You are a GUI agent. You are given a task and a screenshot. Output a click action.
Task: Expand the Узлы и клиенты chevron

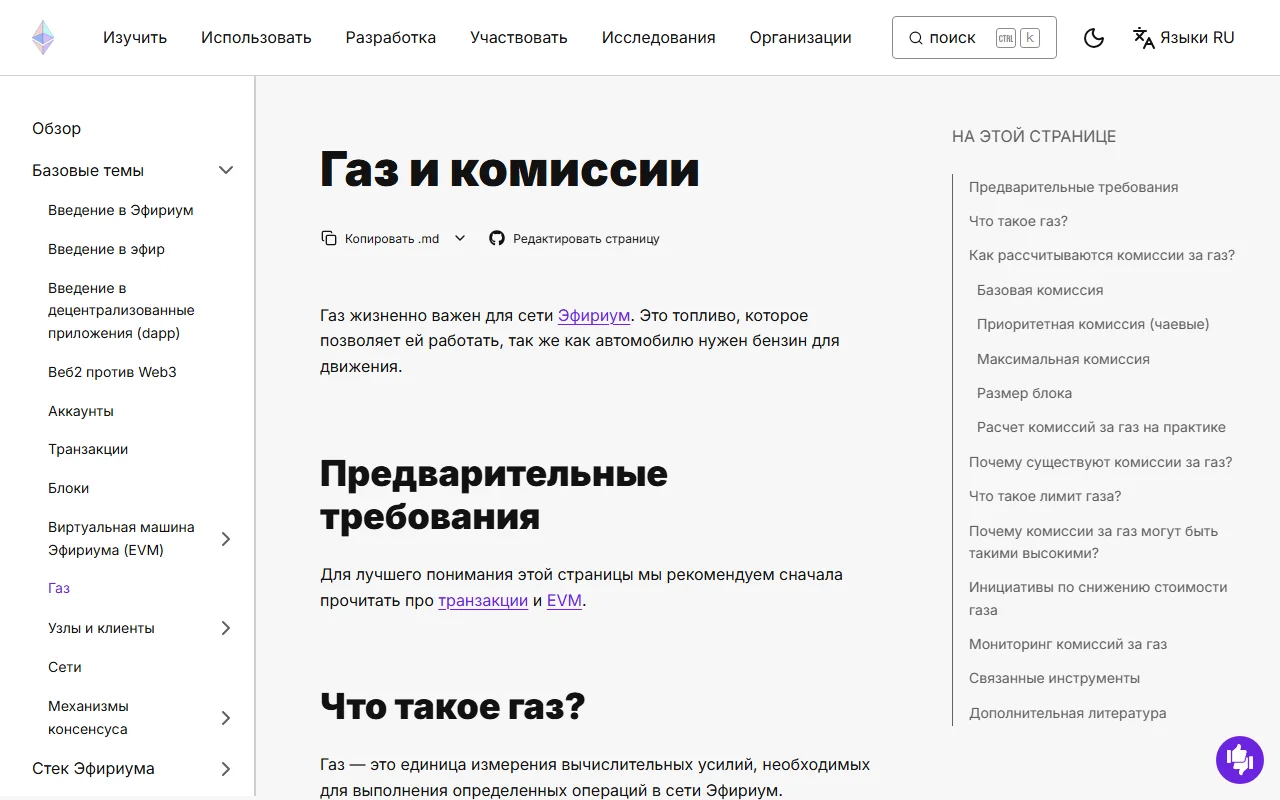click(226, 628)
